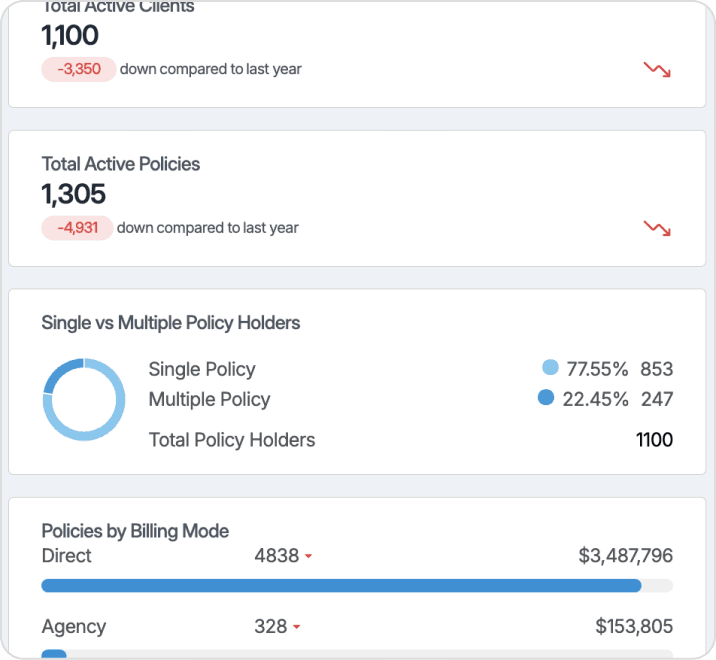The height and width of the screenshot is (660, 716).
Task: Click the Agency billing amount $153,805
Action: (x=633, y=627)
